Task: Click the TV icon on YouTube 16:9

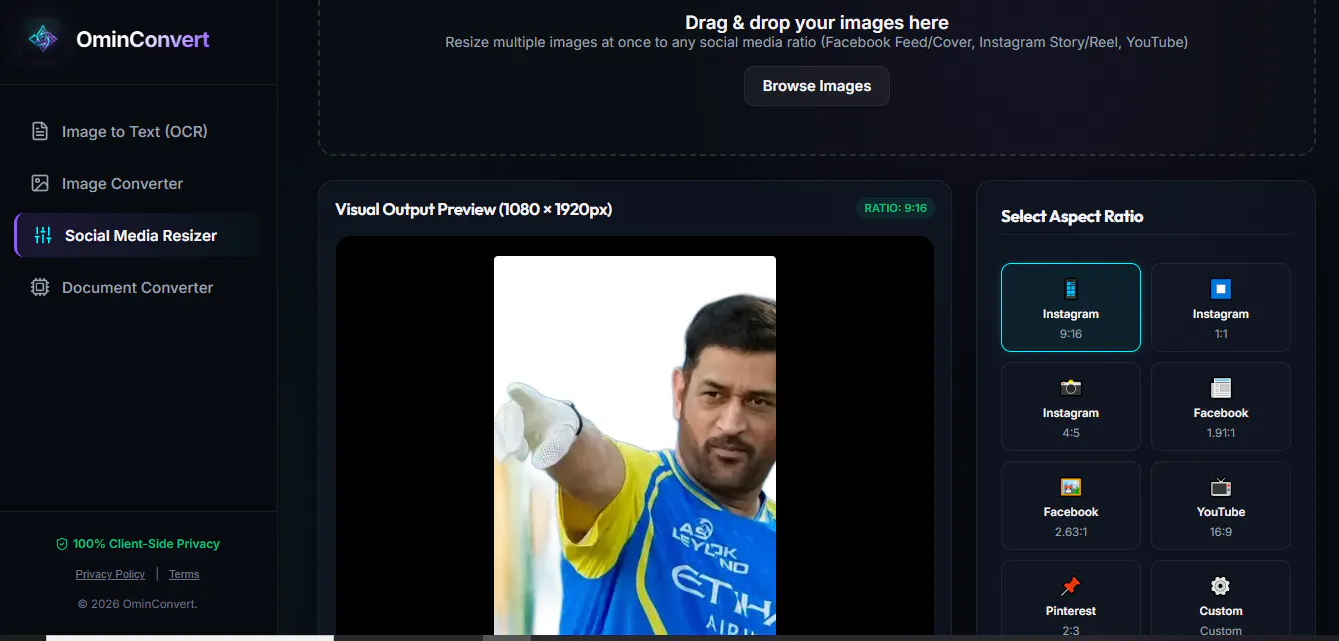Action: click(1221, 487)
